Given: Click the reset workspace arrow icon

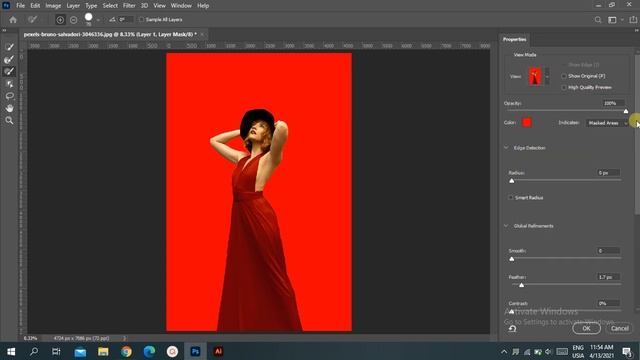Looking at the screenshot, I should pos(512,329).
